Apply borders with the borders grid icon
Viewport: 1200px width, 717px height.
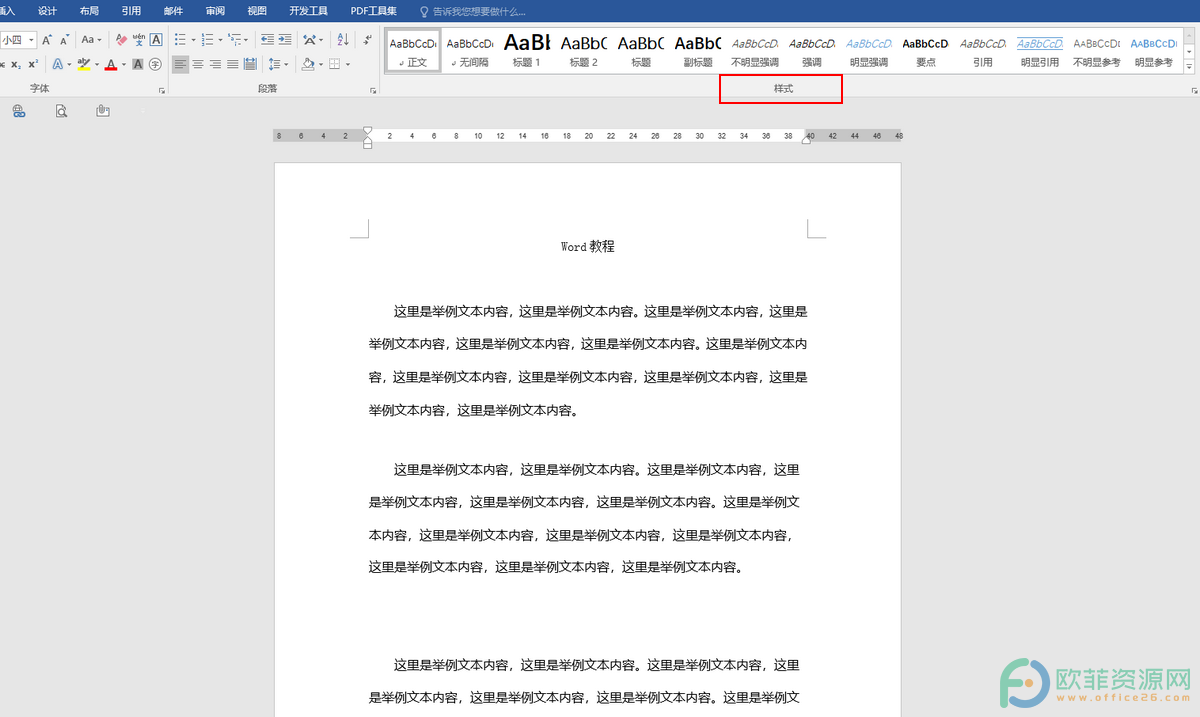pos(334,64)
